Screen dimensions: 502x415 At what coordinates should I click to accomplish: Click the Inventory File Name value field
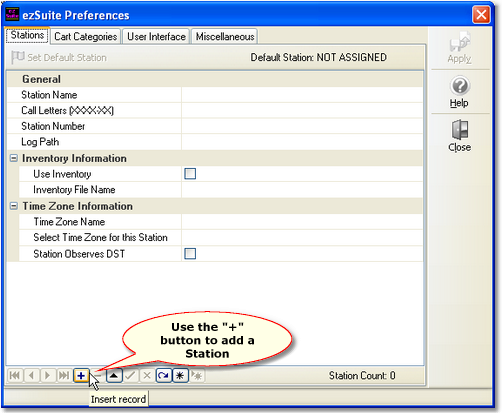coord(302,190)
